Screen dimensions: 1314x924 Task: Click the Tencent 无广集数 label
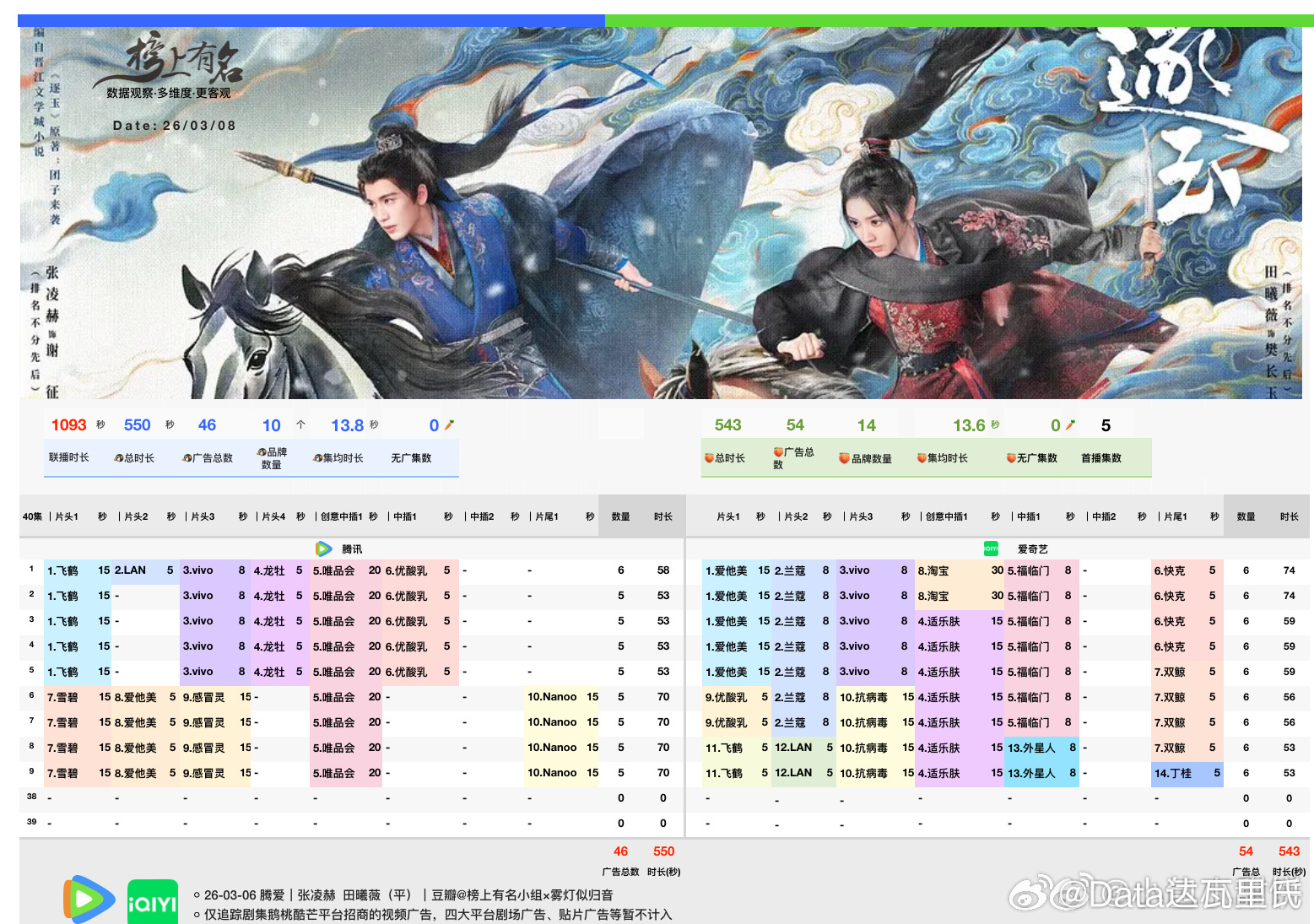pyautogui.click(x=411, y=458)
